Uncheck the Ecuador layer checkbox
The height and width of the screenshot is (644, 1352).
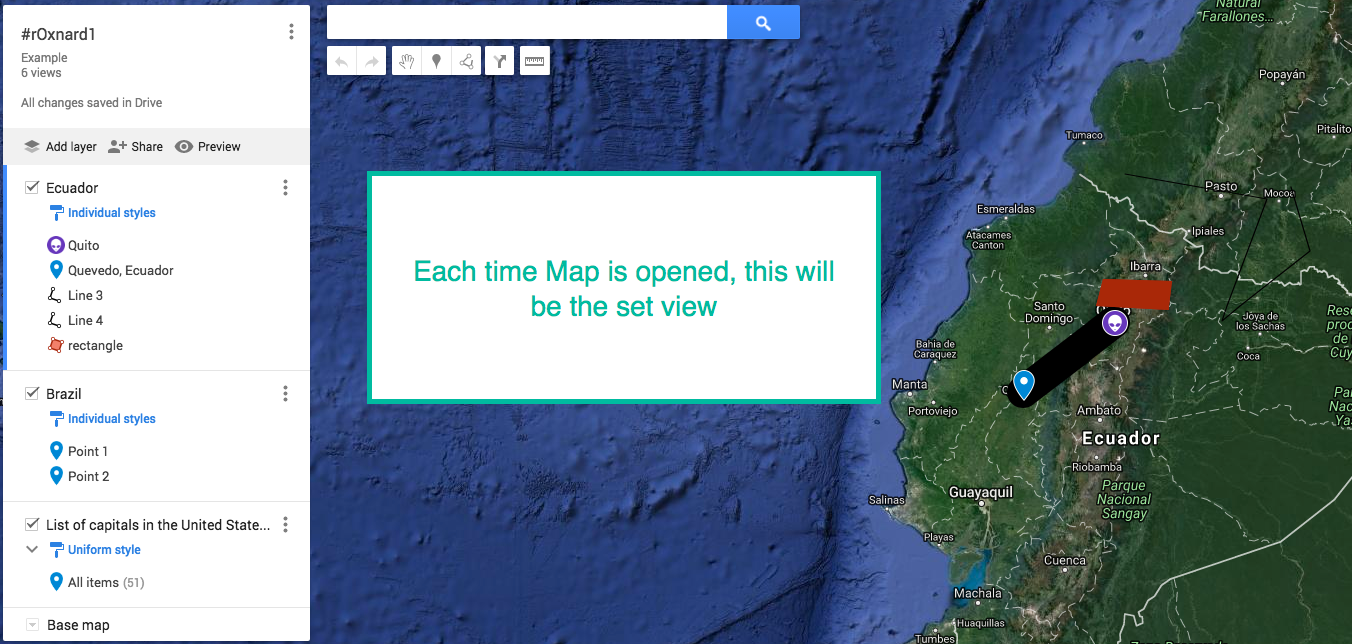click(32, 188)
